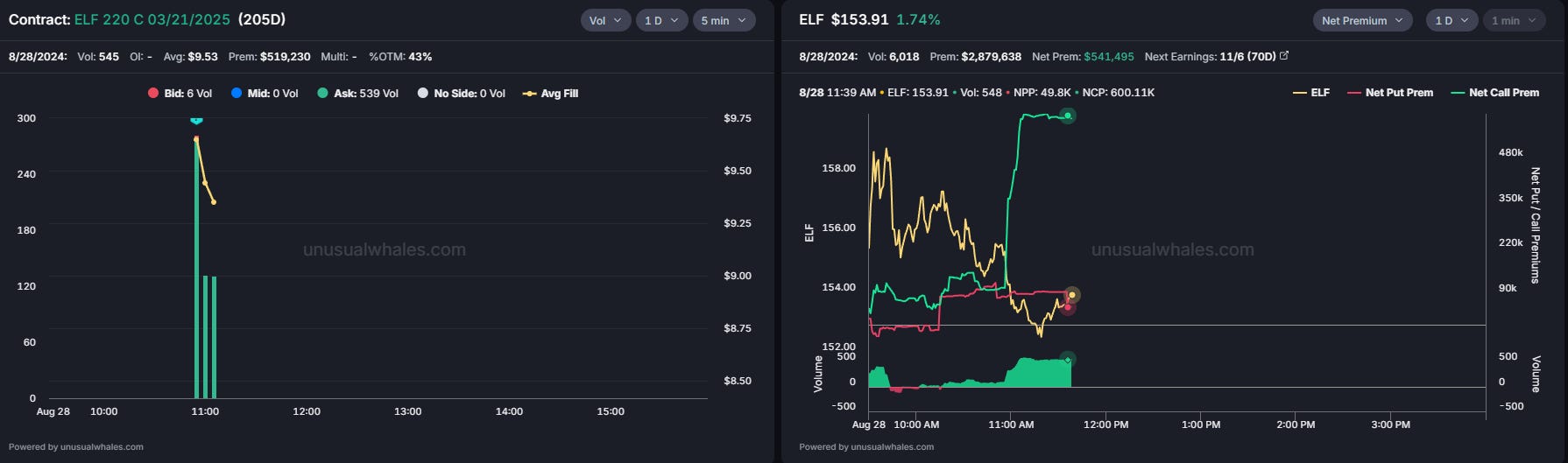The width and height of the screenshot is (1568, 463).
Task: Toggle the Net Call Prem legend
Action: (1495, 93)
